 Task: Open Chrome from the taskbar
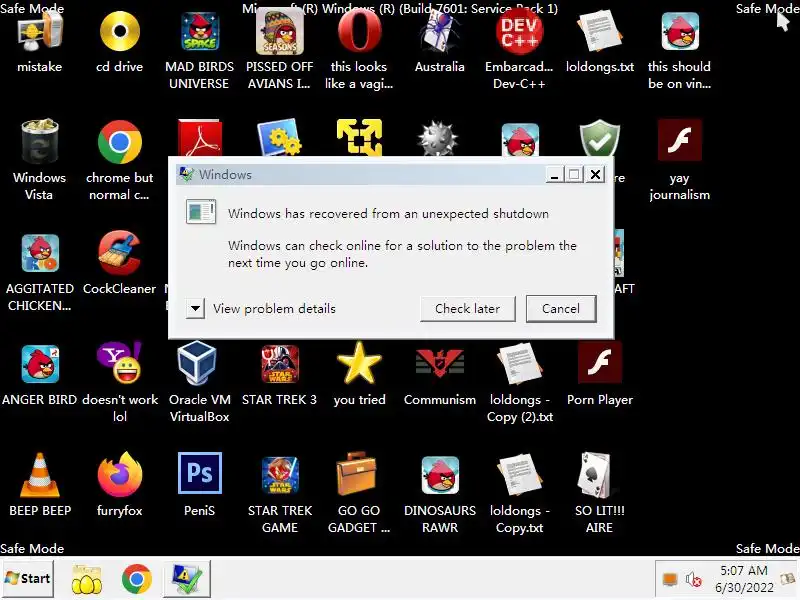tap(137, 579)
